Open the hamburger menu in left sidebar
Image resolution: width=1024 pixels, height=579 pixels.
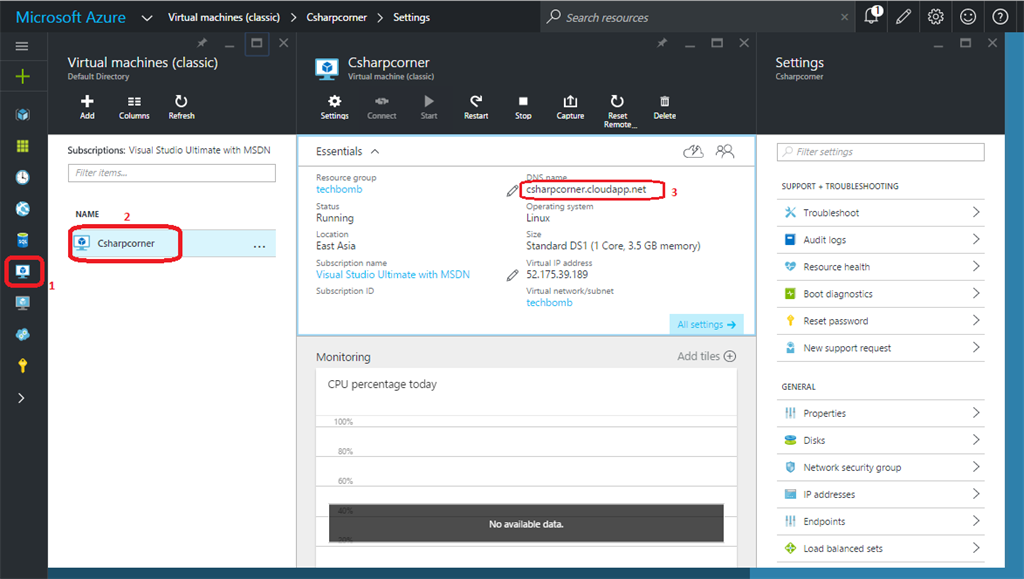22,46
